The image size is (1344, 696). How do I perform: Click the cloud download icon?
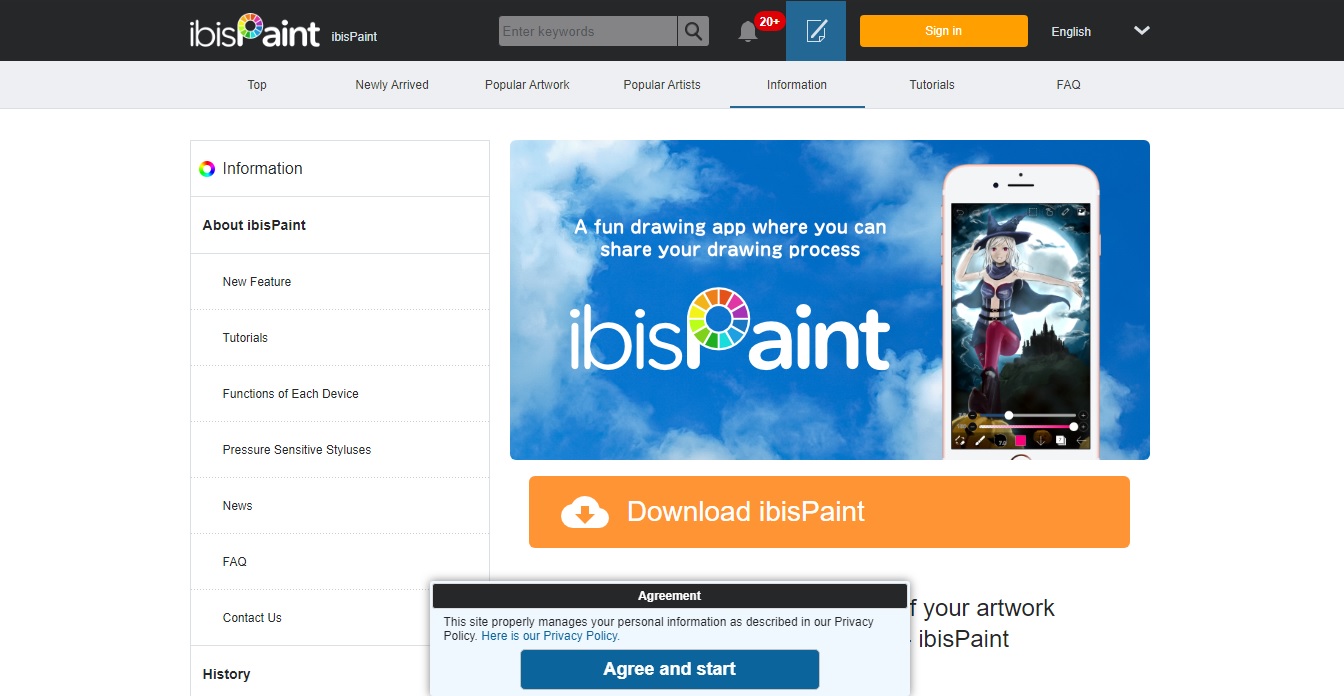click(585, 512)
